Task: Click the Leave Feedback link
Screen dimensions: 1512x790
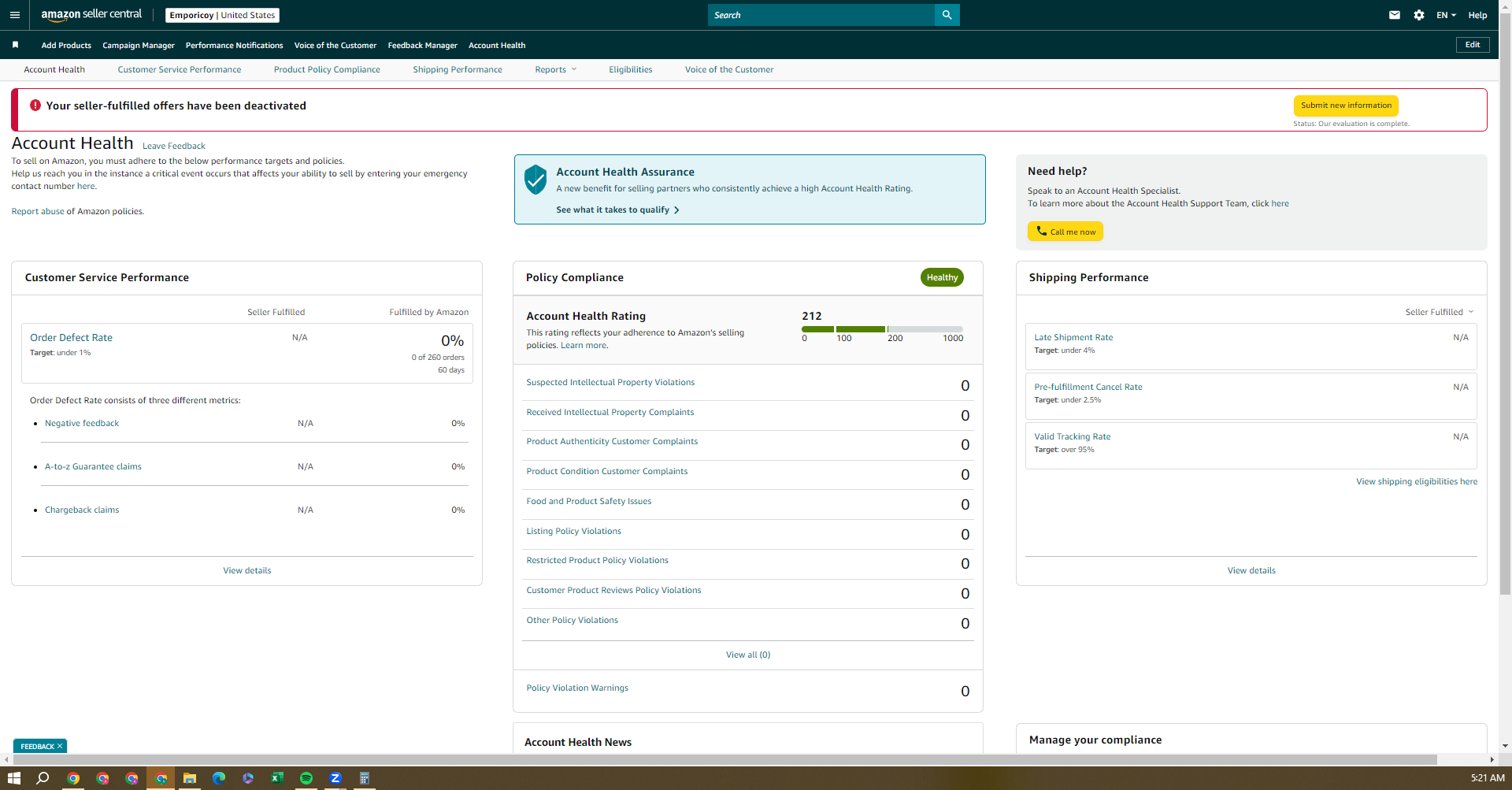Action: point(174,146)
